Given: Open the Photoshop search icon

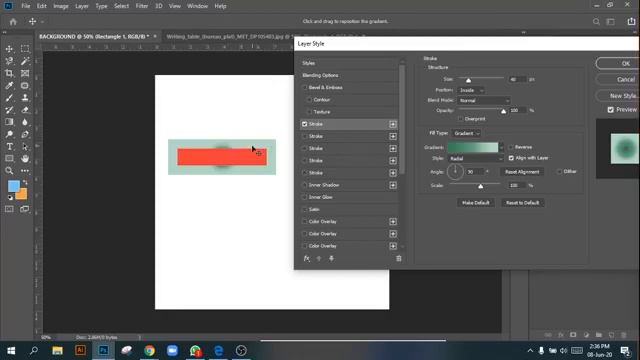Looking at the screenshot, I should click(x=596, y=22).
